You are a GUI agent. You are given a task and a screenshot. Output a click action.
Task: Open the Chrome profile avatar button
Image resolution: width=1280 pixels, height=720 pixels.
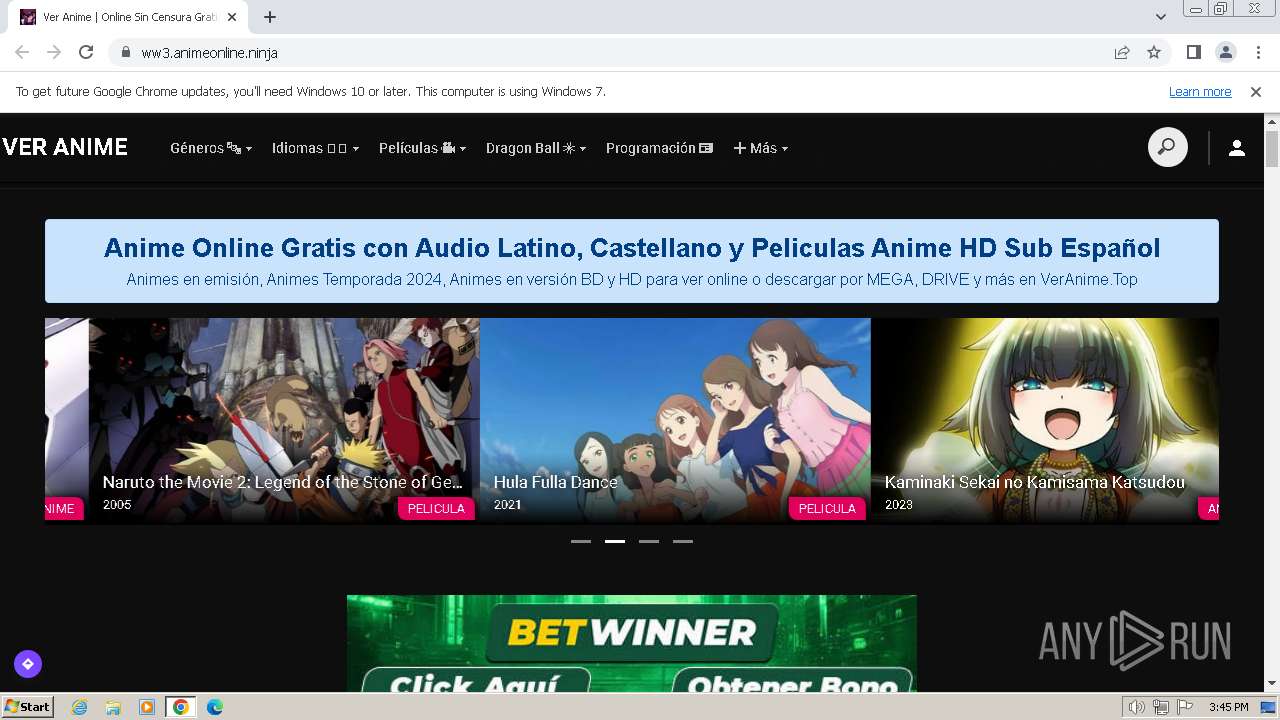pos(1225,52)
